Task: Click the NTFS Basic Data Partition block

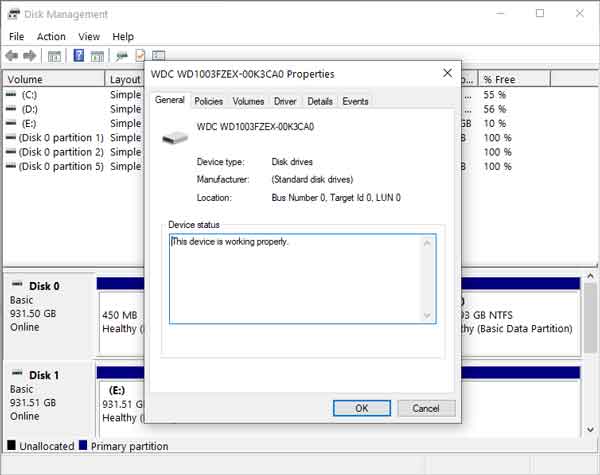Action: click(x=520, y=323)
